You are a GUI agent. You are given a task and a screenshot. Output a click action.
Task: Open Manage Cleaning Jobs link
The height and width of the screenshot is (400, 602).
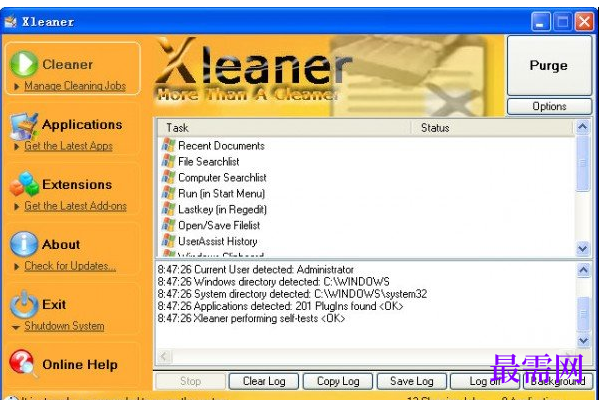point(75,86)
